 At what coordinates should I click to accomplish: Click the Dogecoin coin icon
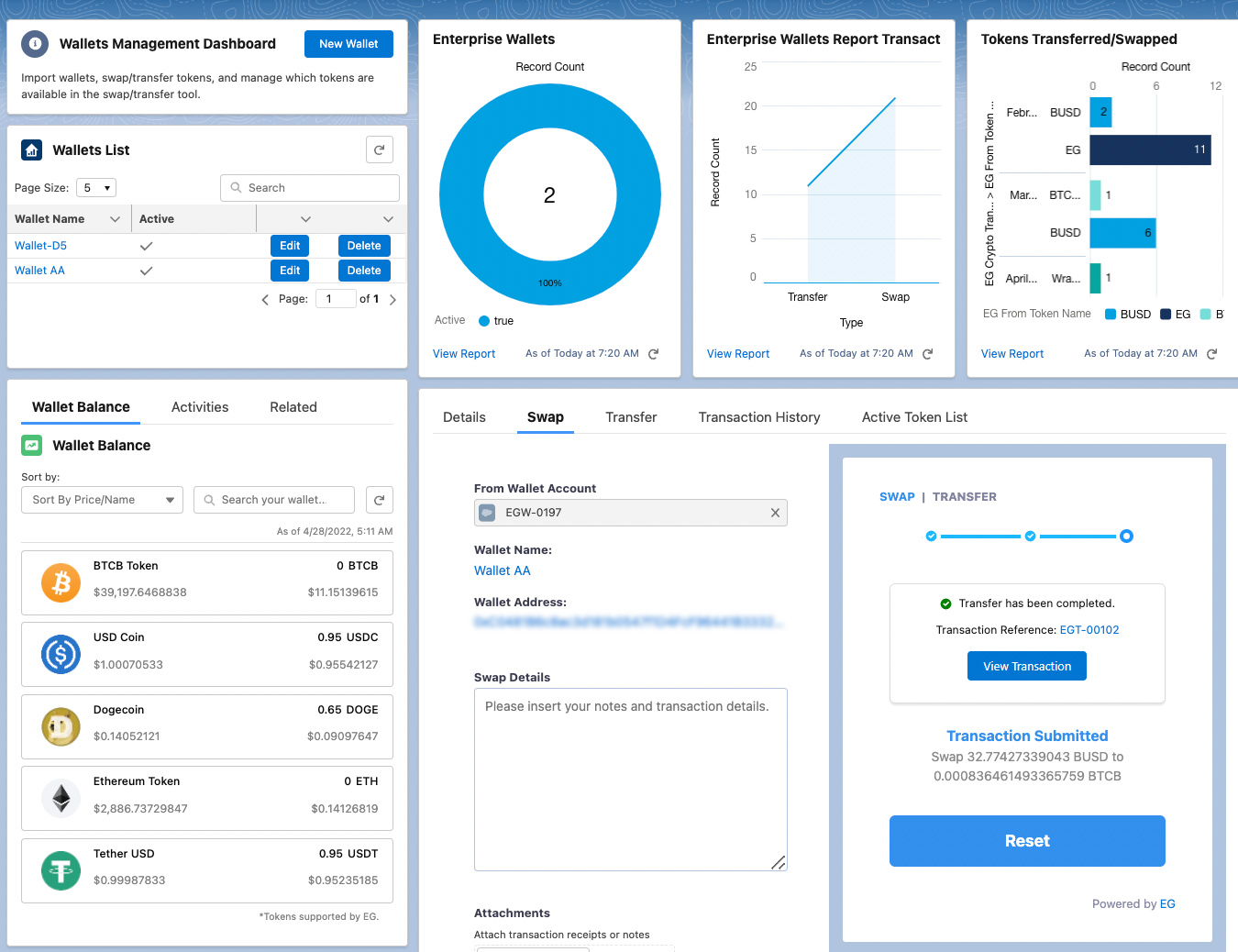61,726
